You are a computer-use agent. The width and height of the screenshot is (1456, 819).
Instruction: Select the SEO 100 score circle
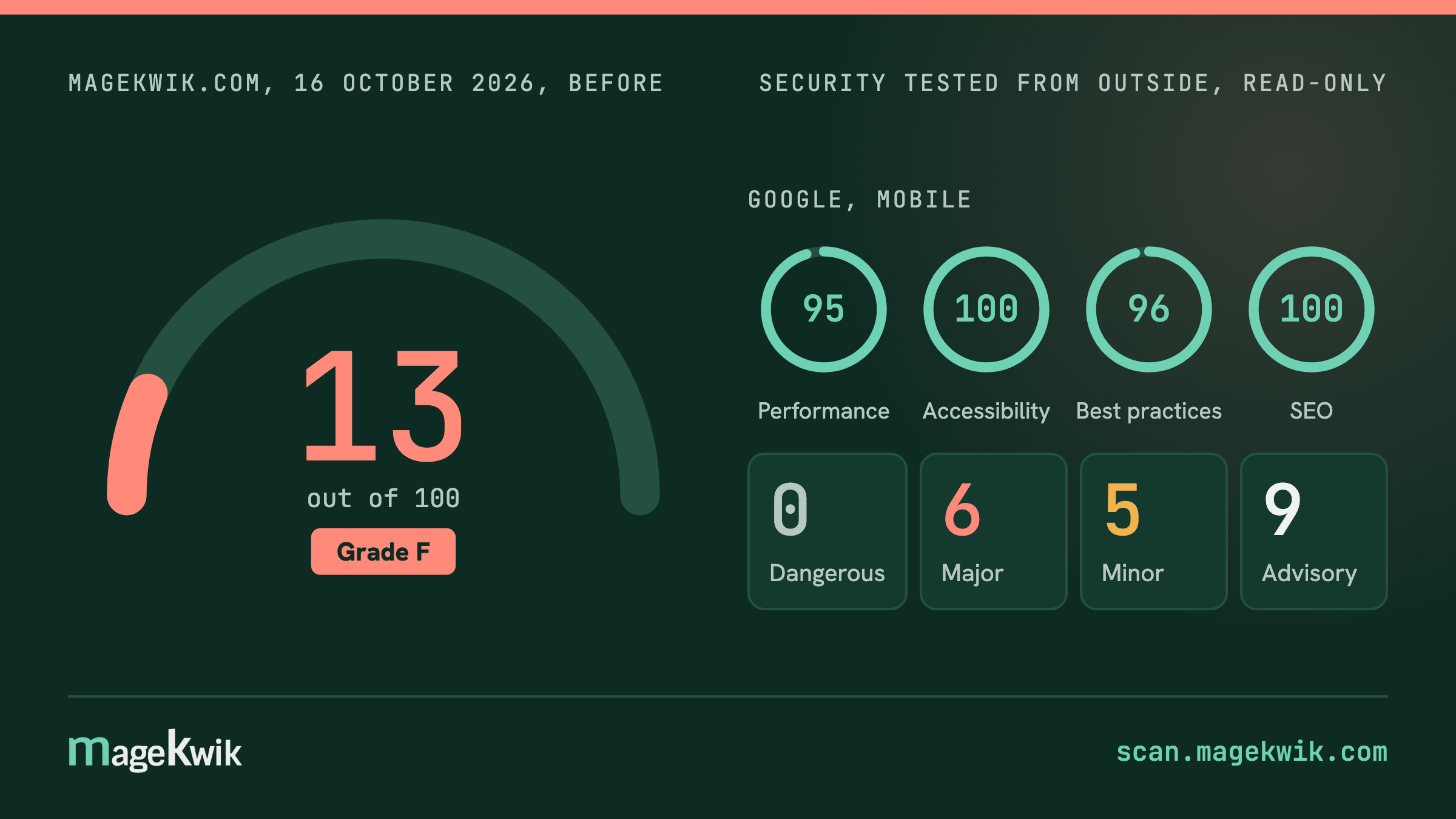(x=1312, y=309)
